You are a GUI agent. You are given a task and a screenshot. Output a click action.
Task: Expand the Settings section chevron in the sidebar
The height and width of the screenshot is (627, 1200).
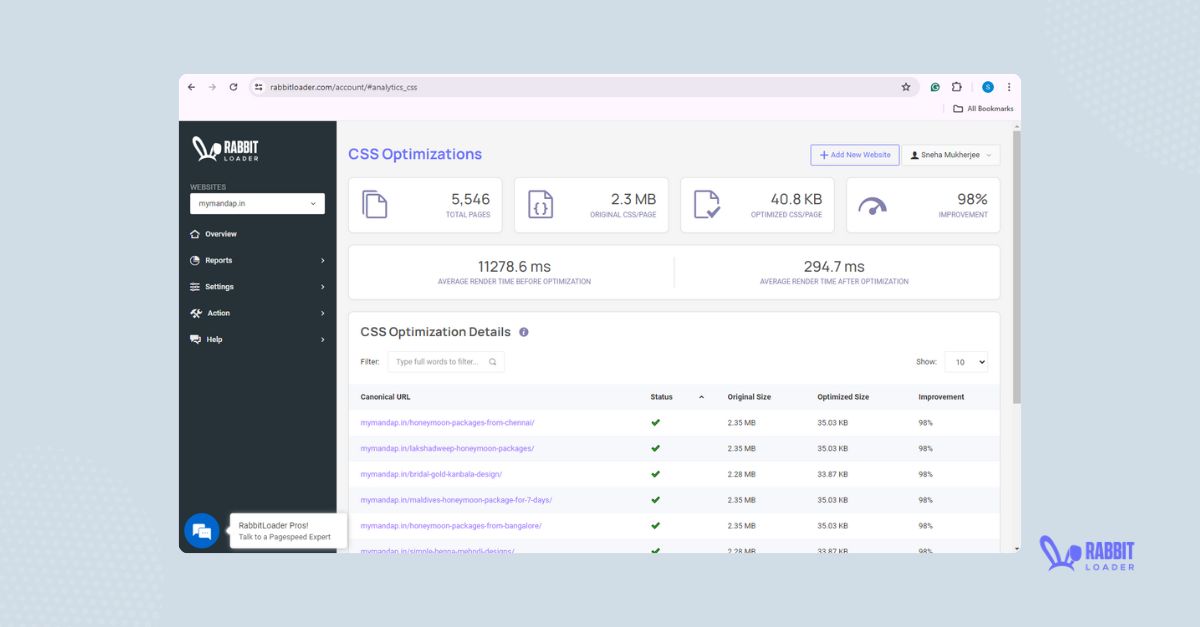322,287
